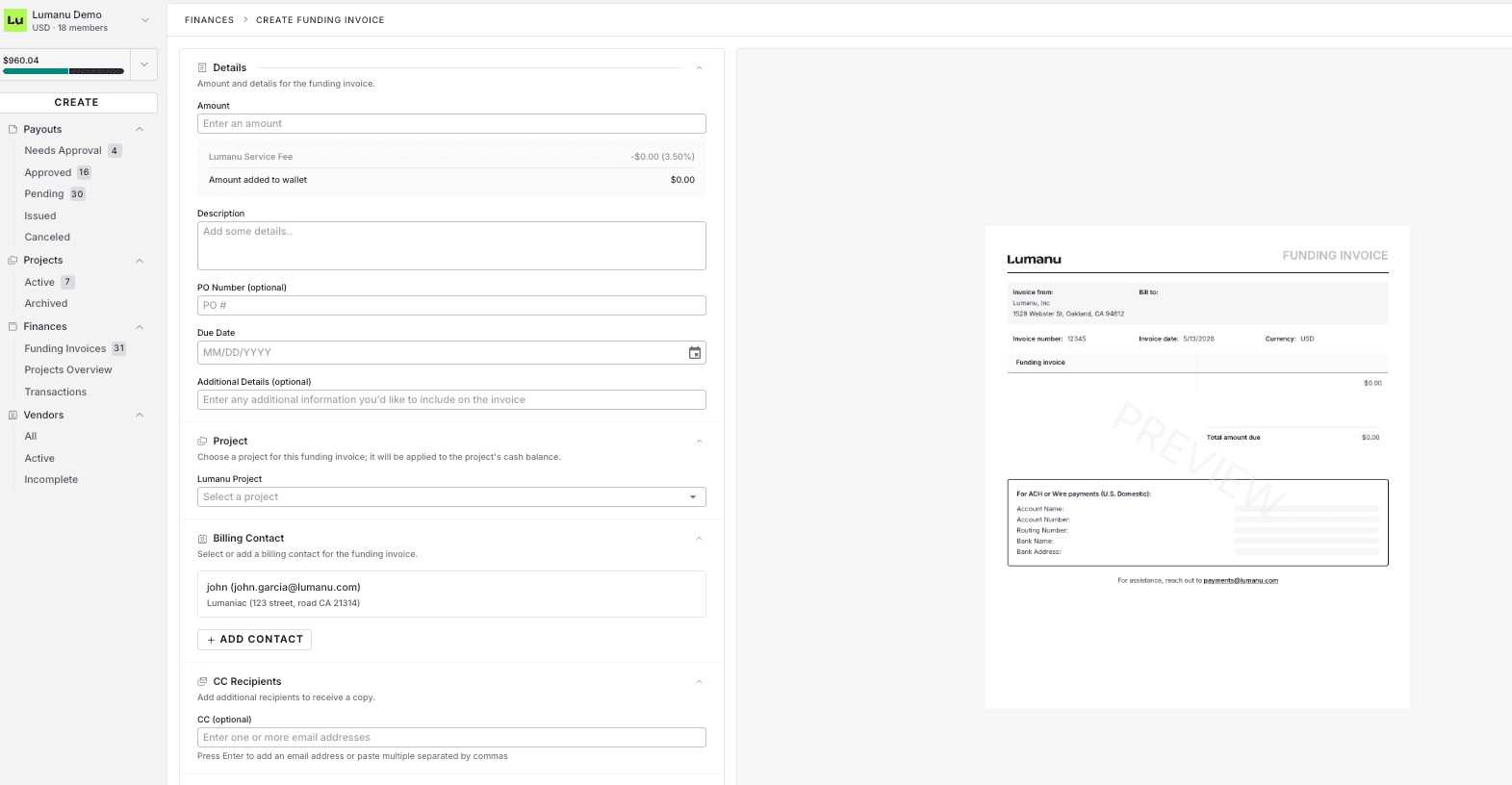The image size is (1512, 785).
Task: Open Needs Approval payouts
Action: (63, 150)
